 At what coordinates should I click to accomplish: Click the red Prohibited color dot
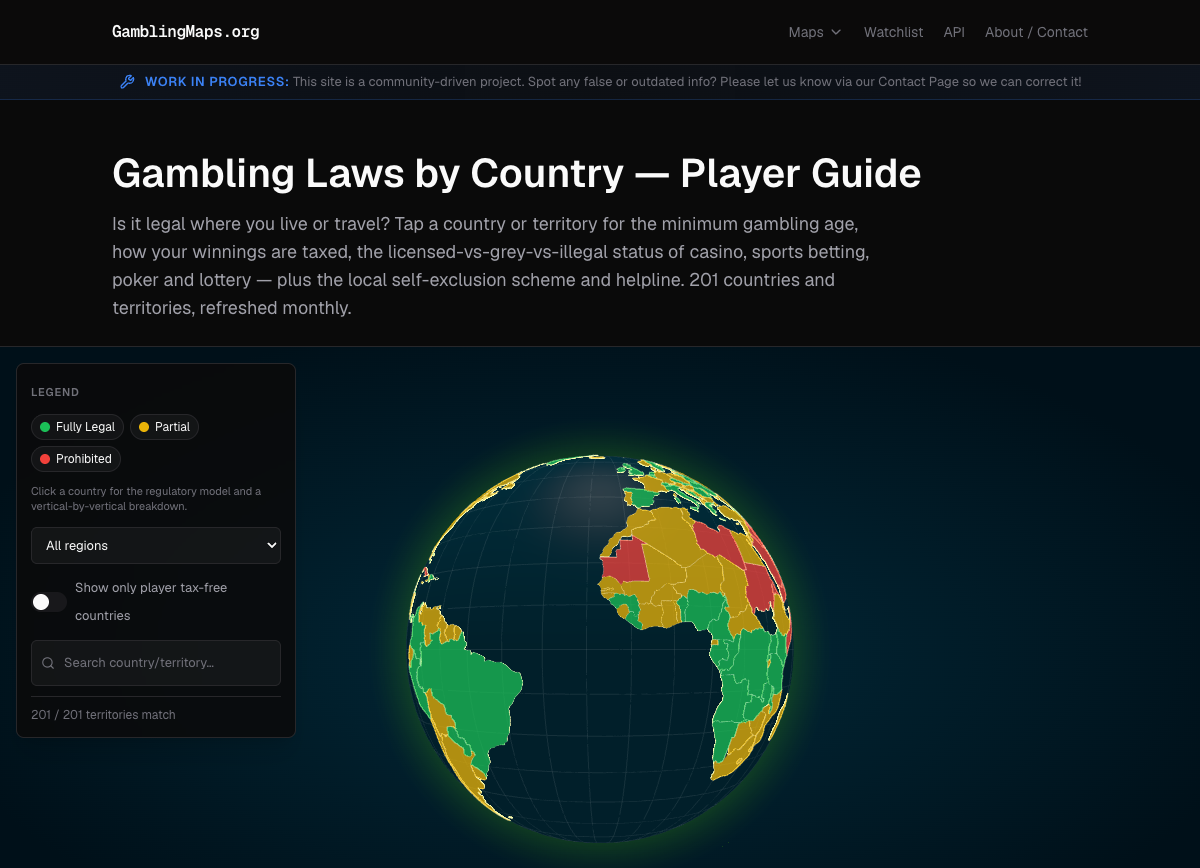pyautogui.click(x=45, y=459)
